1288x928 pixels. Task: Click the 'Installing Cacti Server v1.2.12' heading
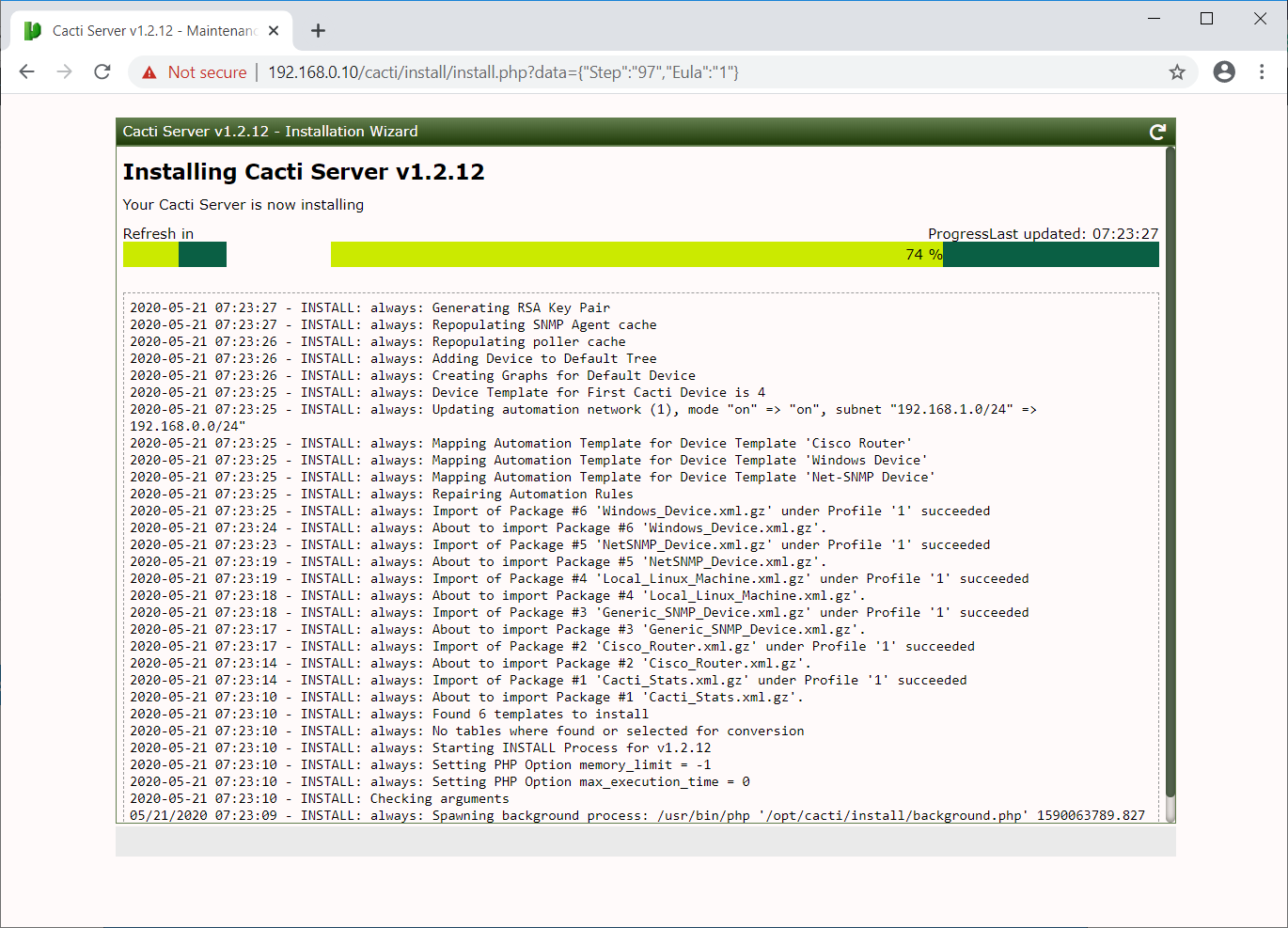(x=304, y=172)
